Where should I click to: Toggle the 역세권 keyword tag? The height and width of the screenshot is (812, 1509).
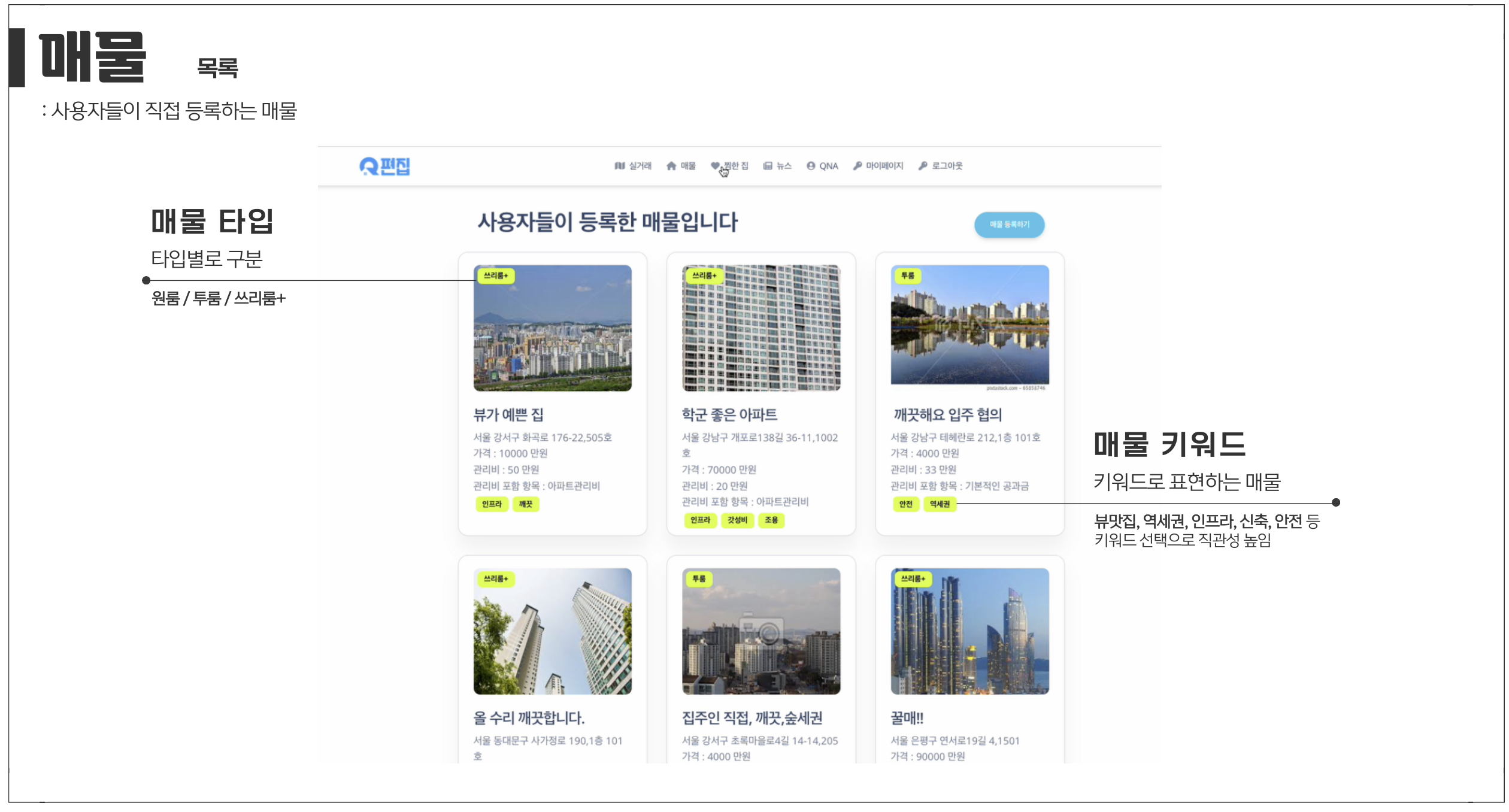pos(940,505)
